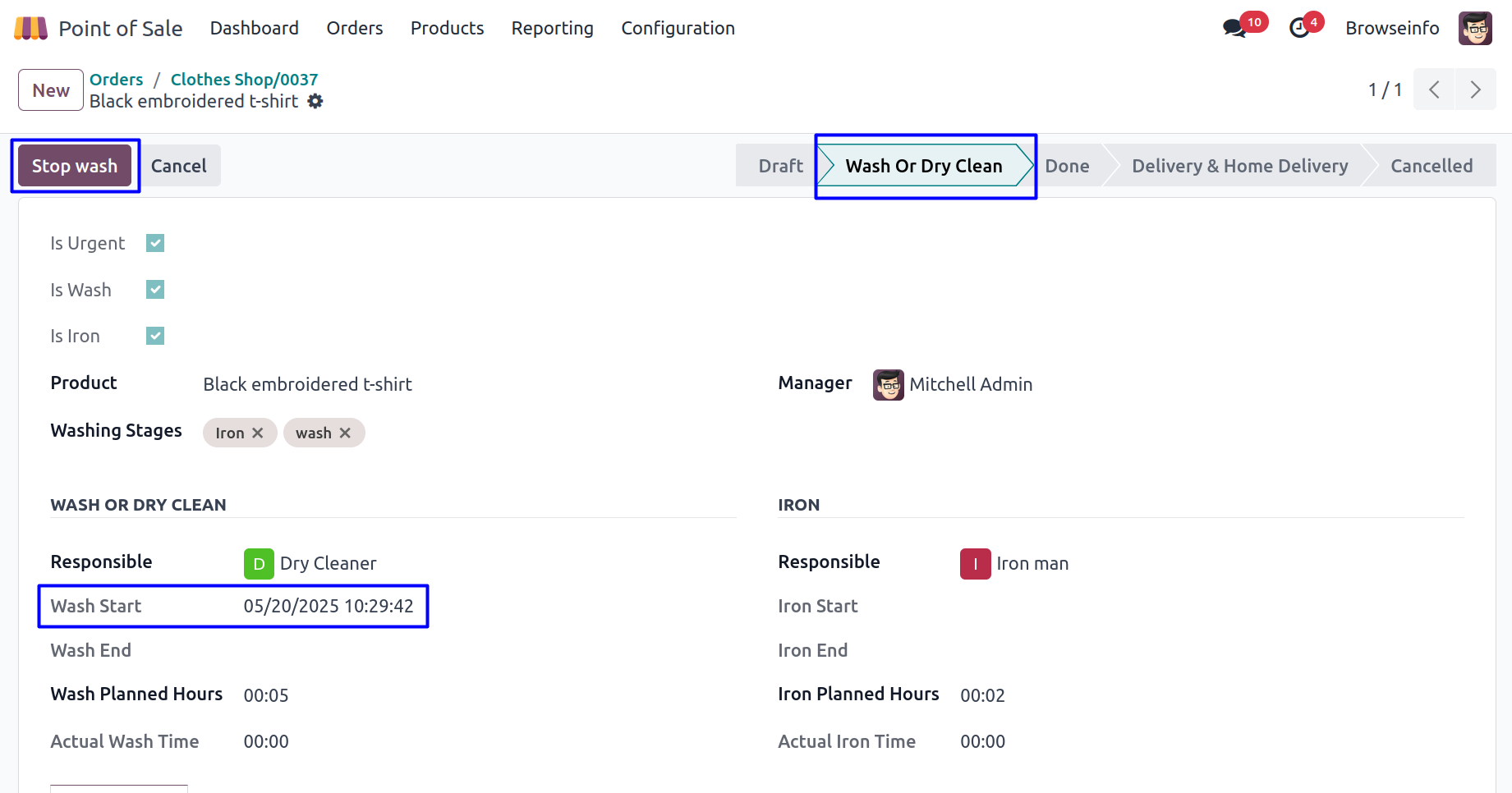Remove the wash stage tag
Screen dimensions: 1512x793
click(x=345, y=433)
